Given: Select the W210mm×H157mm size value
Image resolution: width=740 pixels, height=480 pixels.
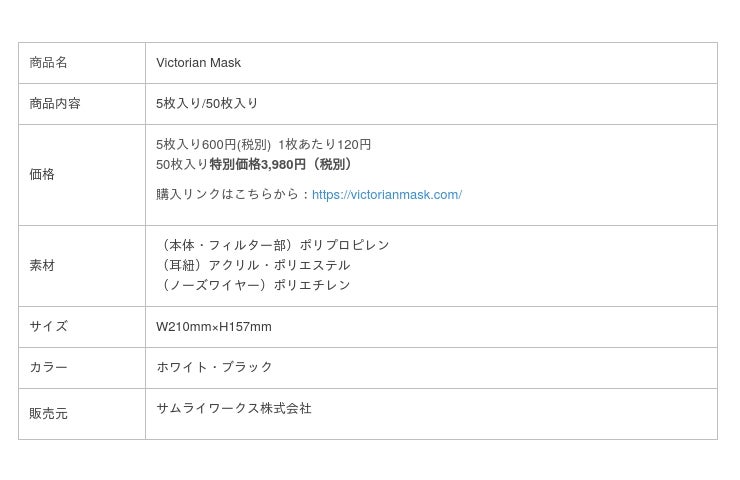Looking at the screenshot, I should (214, 327).
